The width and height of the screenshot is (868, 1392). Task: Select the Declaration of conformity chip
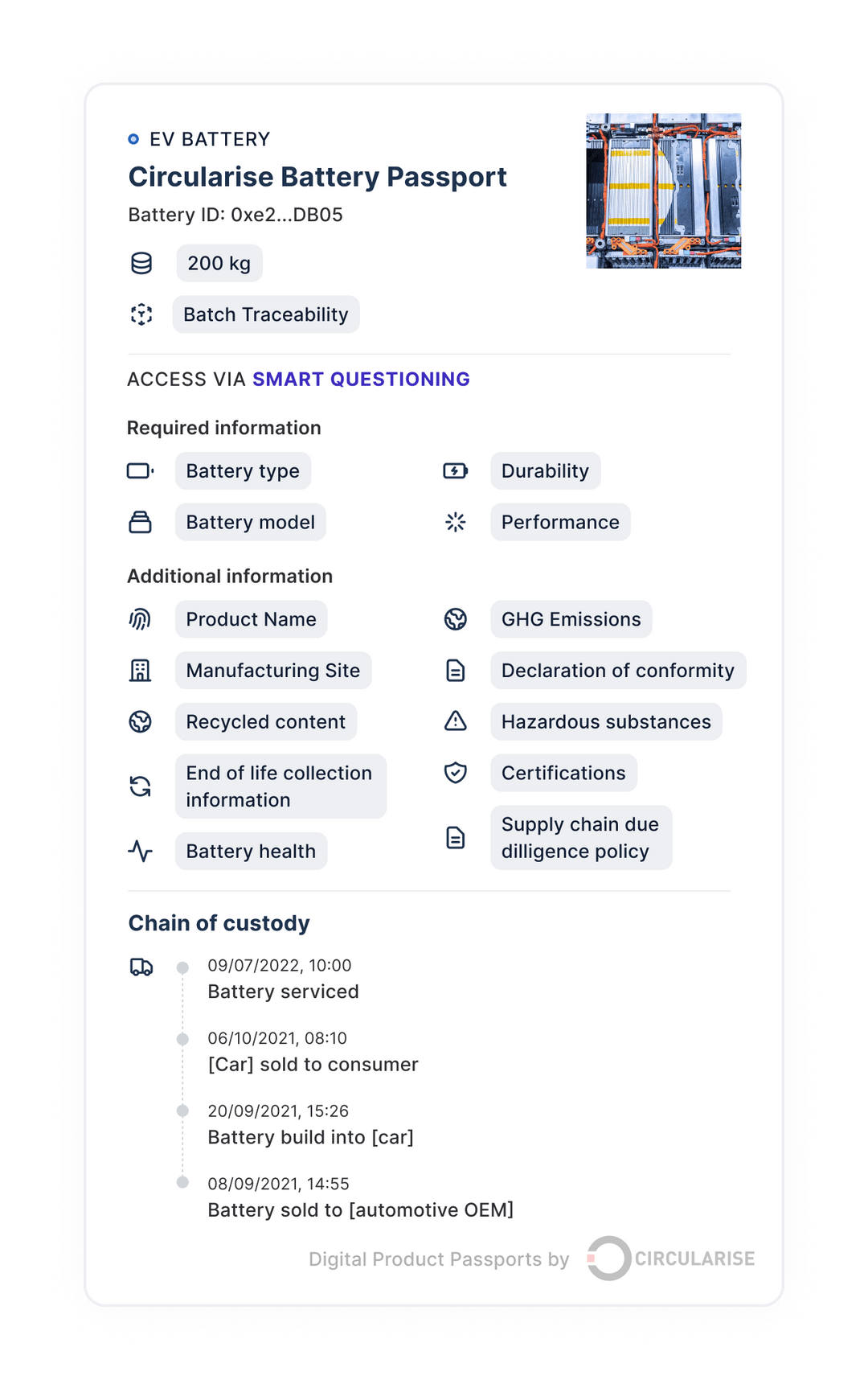(616, 670)
